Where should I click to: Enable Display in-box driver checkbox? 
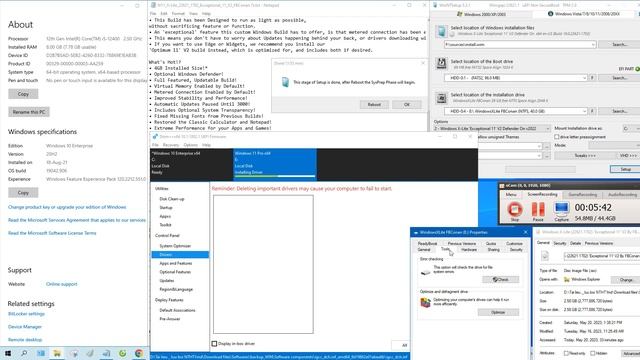point(214,344)
